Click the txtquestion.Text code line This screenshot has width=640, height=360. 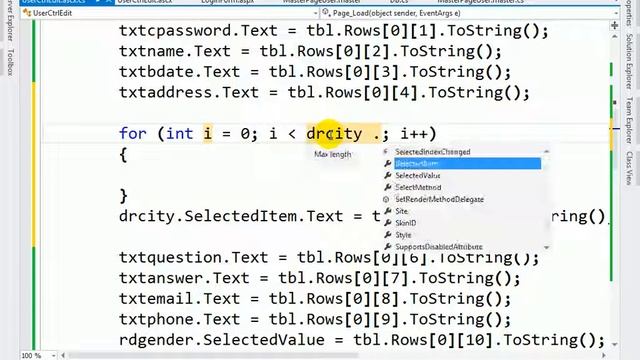(x=329, y=258)
